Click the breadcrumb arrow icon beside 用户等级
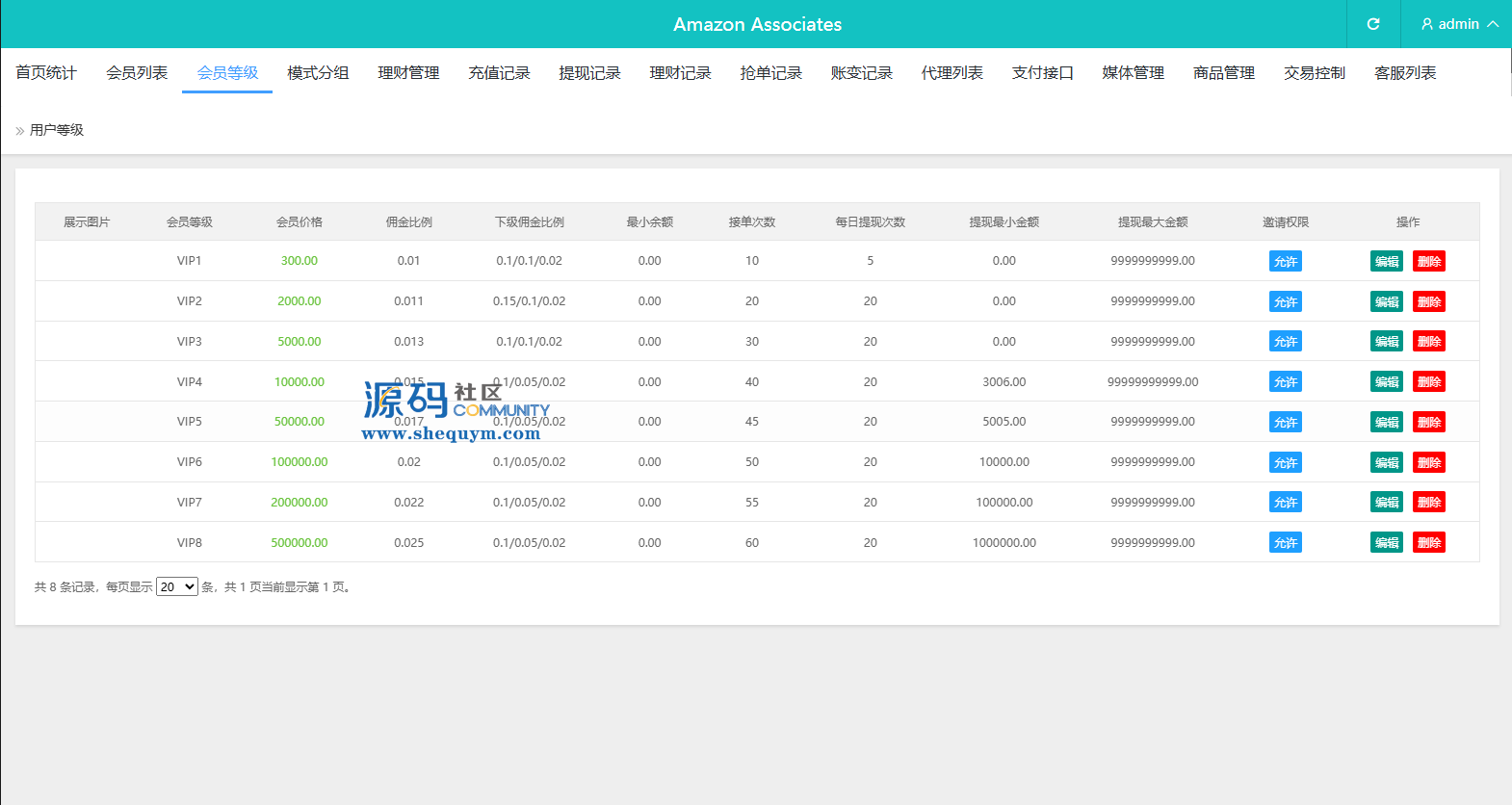 [x=19, y=131]
